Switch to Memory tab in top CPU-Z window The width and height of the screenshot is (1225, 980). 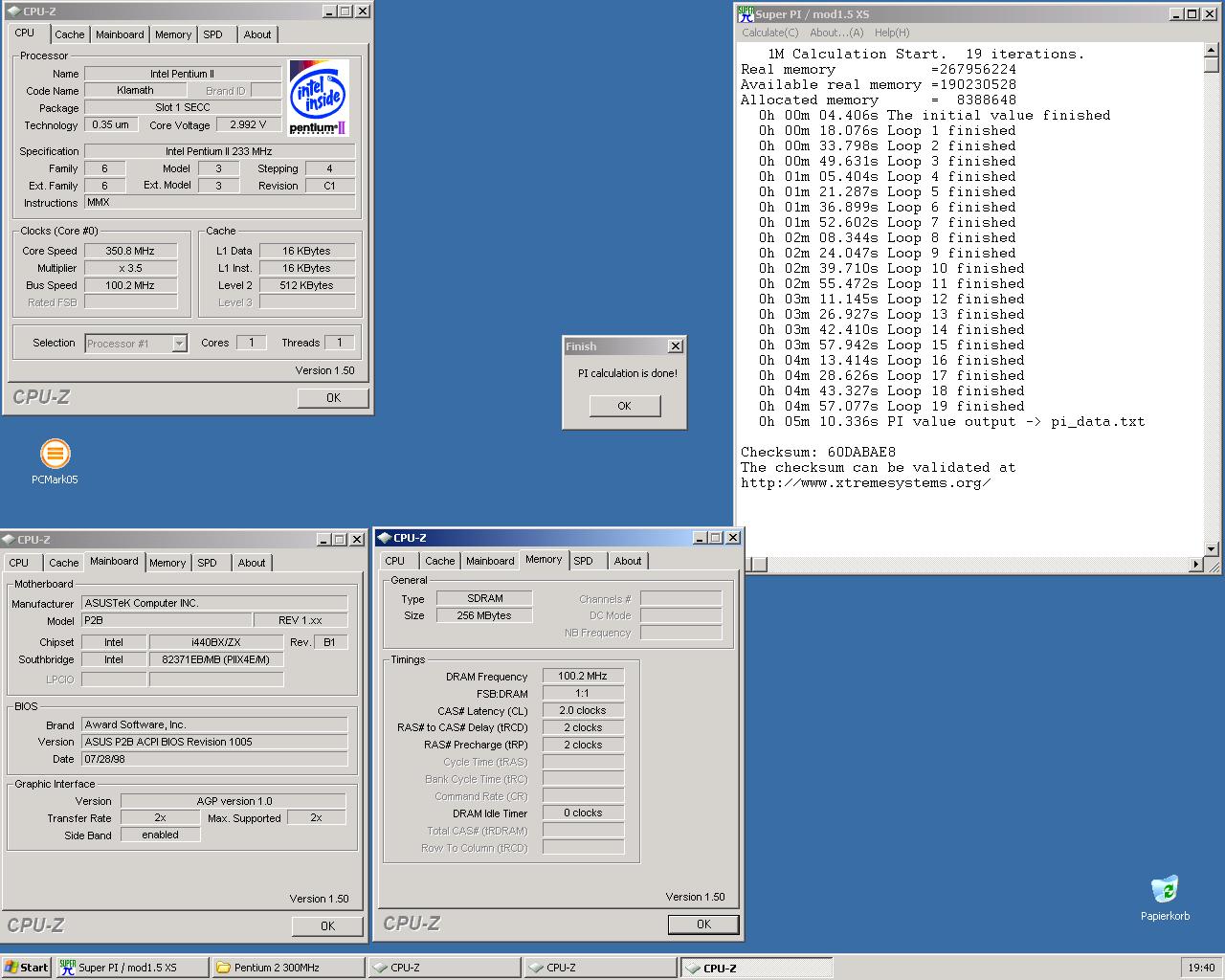[173, 34]
